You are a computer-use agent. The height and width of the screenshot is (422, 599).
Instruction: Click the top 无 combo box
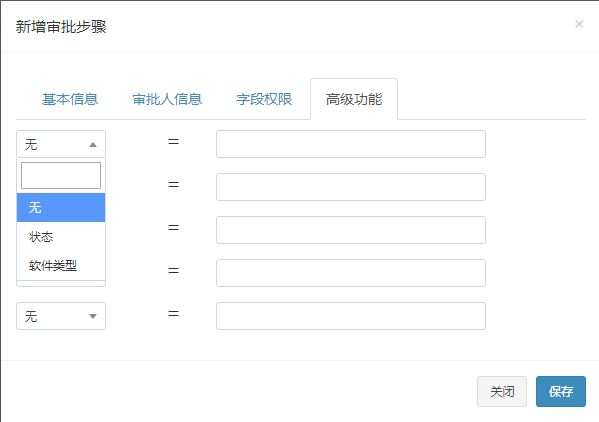point(61,144)
